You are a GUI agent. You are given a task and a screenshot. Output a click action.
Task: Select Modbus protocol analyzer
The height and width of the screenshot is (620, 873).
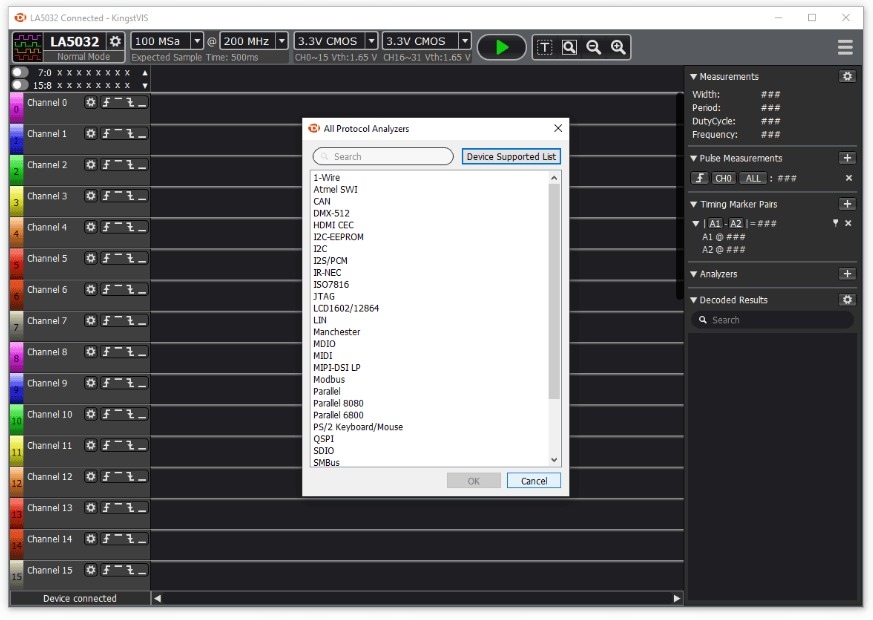328,380
